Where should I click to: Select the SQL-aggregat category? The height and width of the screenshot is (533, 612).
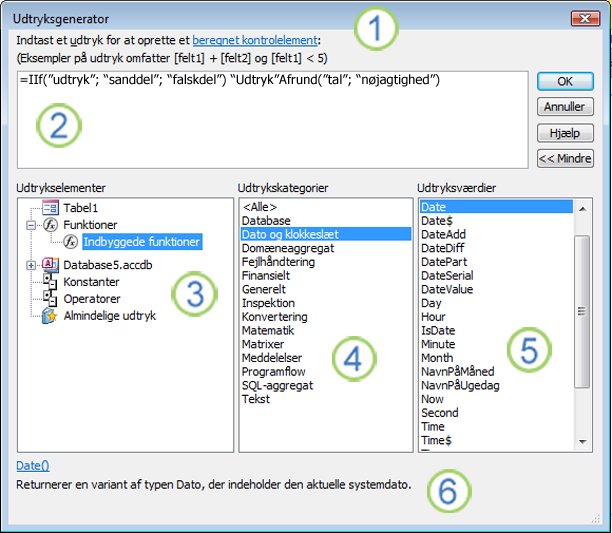coord(326,385)
